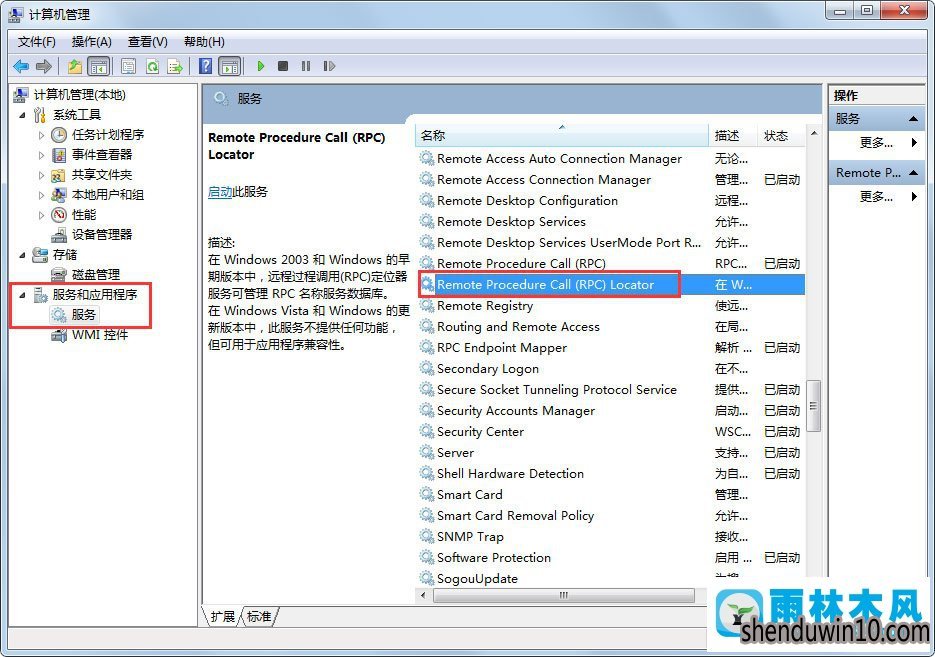Click the Export List toolbar icon
Screen dimensions: 935x657
(x=175, y=66)
